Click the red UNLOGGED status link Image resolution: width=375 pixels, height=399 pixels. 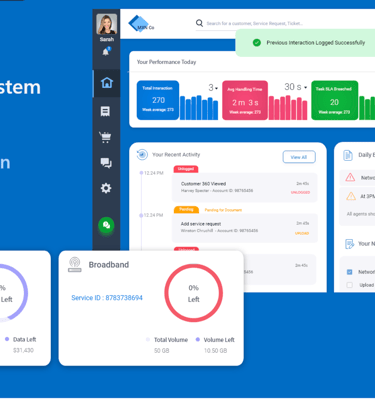[300, 193]
